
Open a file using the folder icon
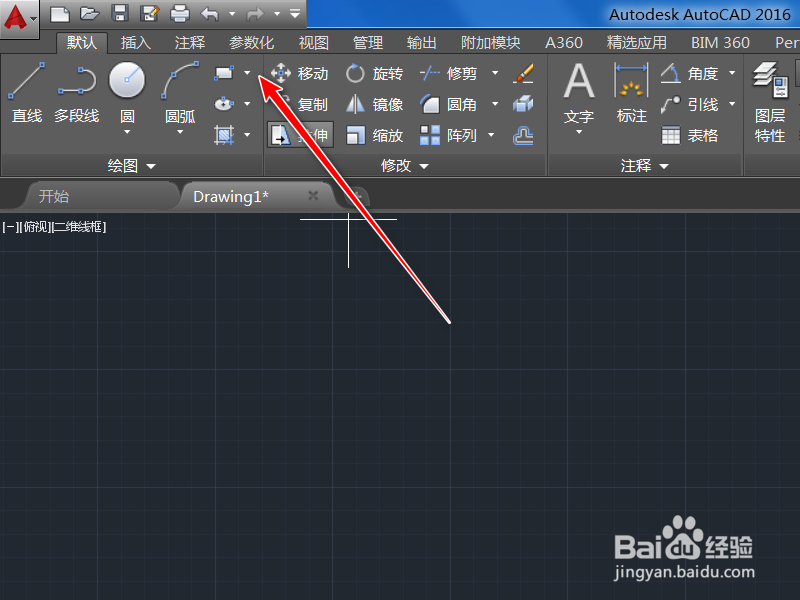[x=89, y=14]
